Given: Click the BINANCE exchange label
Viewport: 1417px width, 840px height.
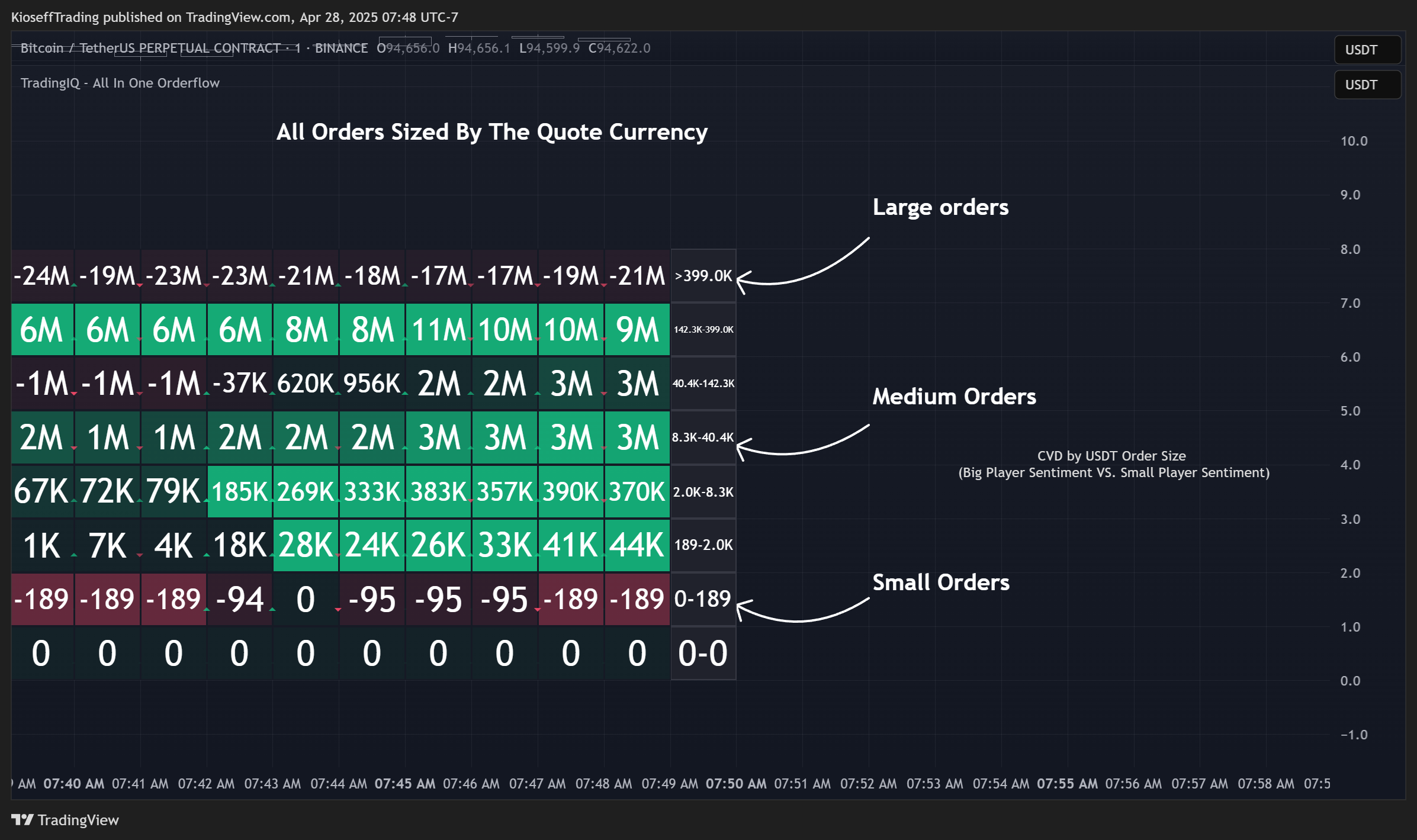Looking at the screenshot, I should [341, 48].
